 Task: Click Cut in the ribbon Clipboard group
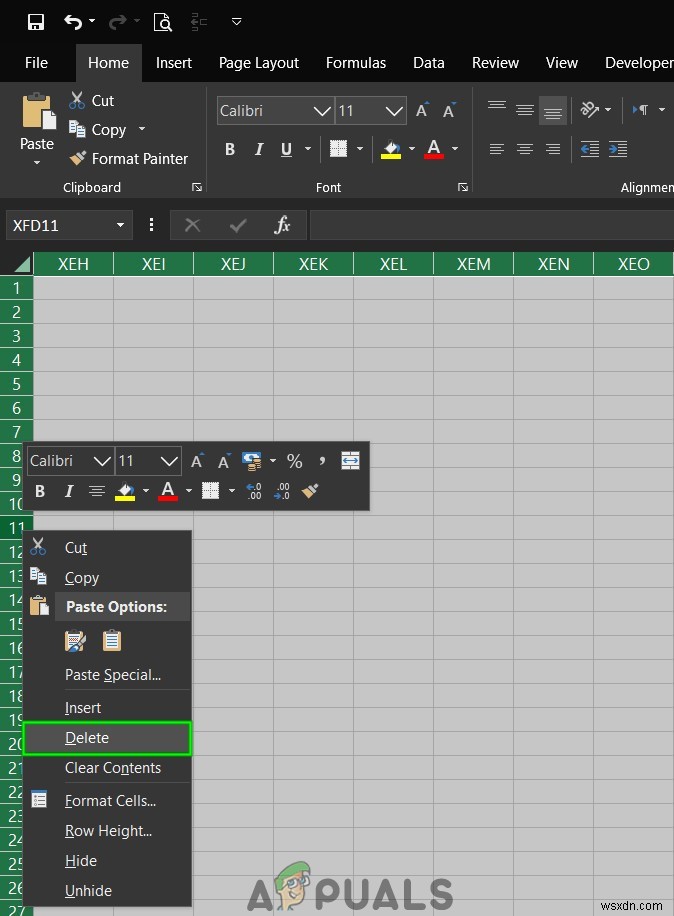pos(92,100)
